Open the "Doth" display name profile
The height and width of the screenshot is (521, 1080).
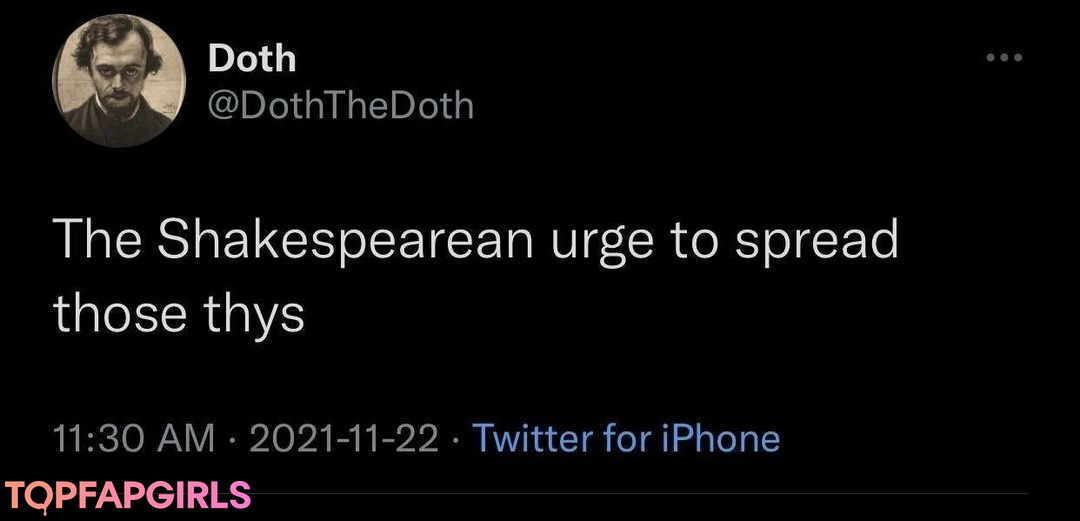252,59
